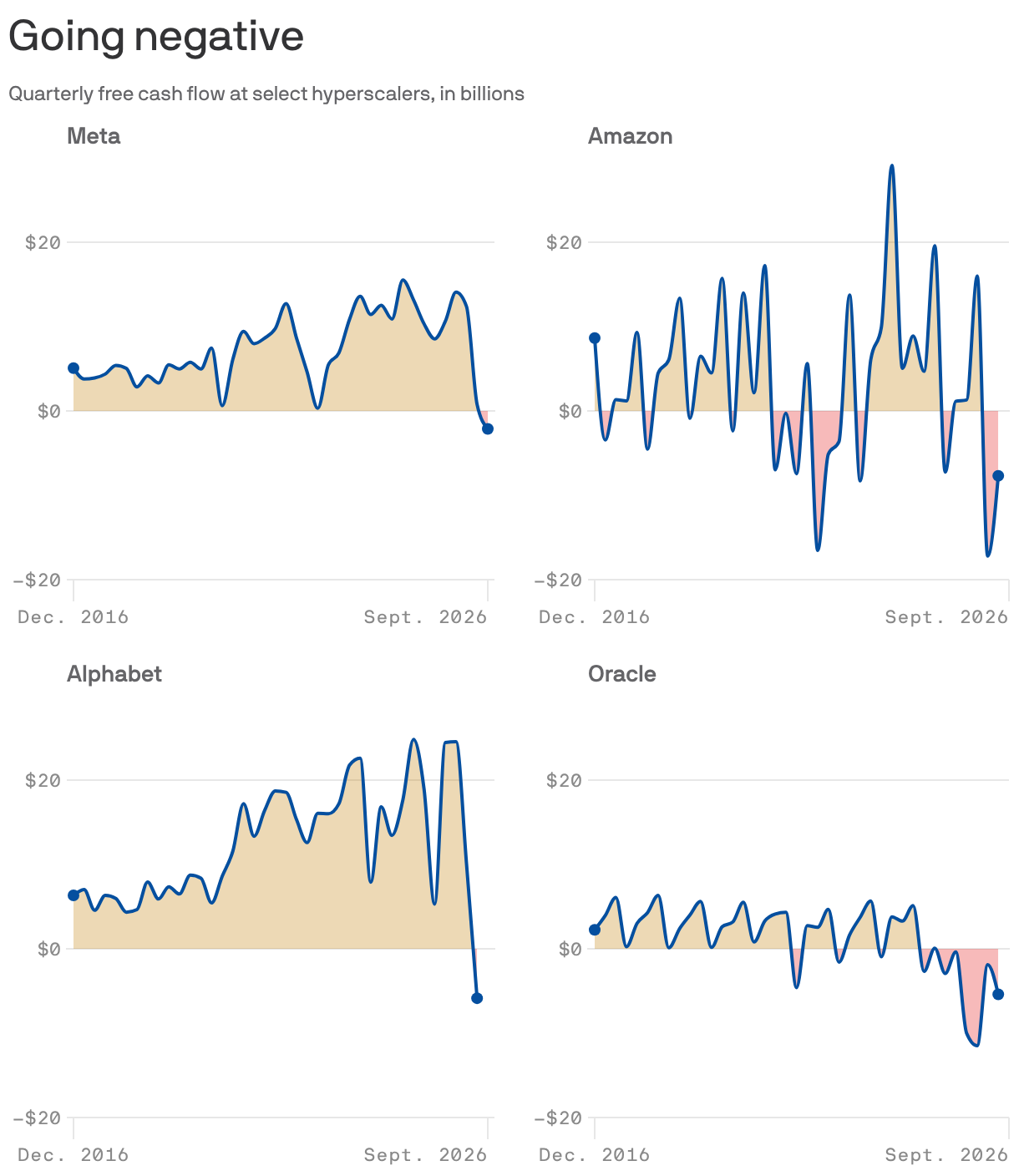Click Sept. 2026 label under Meta chart
The height and width of the screenshot is (1176, 1019).
[x=425, y=617]
